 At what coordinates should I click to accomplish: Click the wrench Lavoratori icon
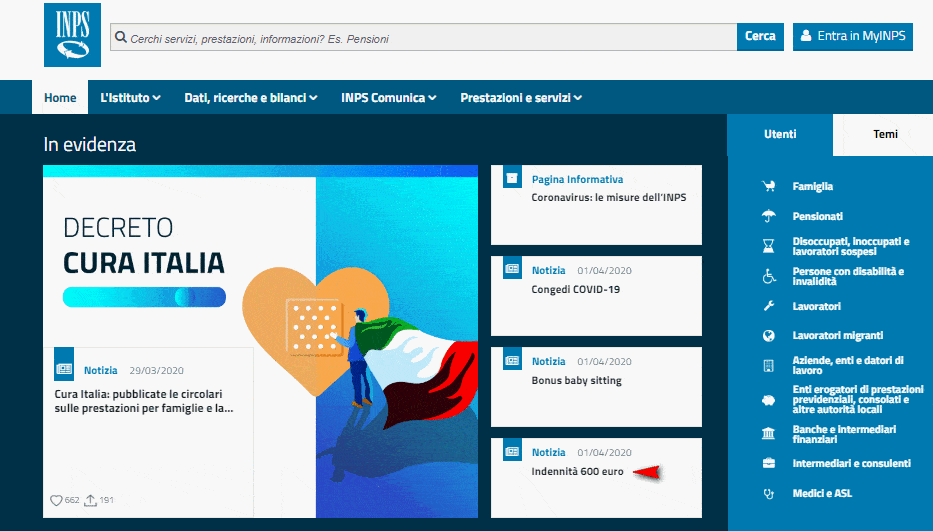[769, 306]
